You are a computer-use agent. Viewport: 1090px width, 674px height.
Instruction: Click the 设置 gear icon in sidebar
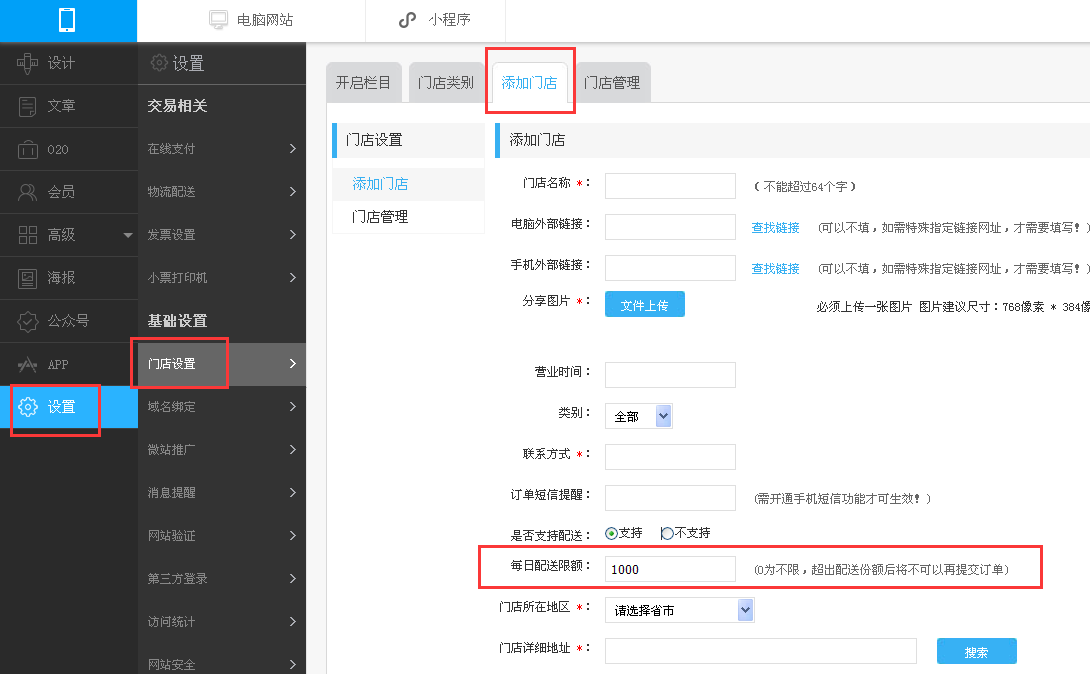coord(28,407)
